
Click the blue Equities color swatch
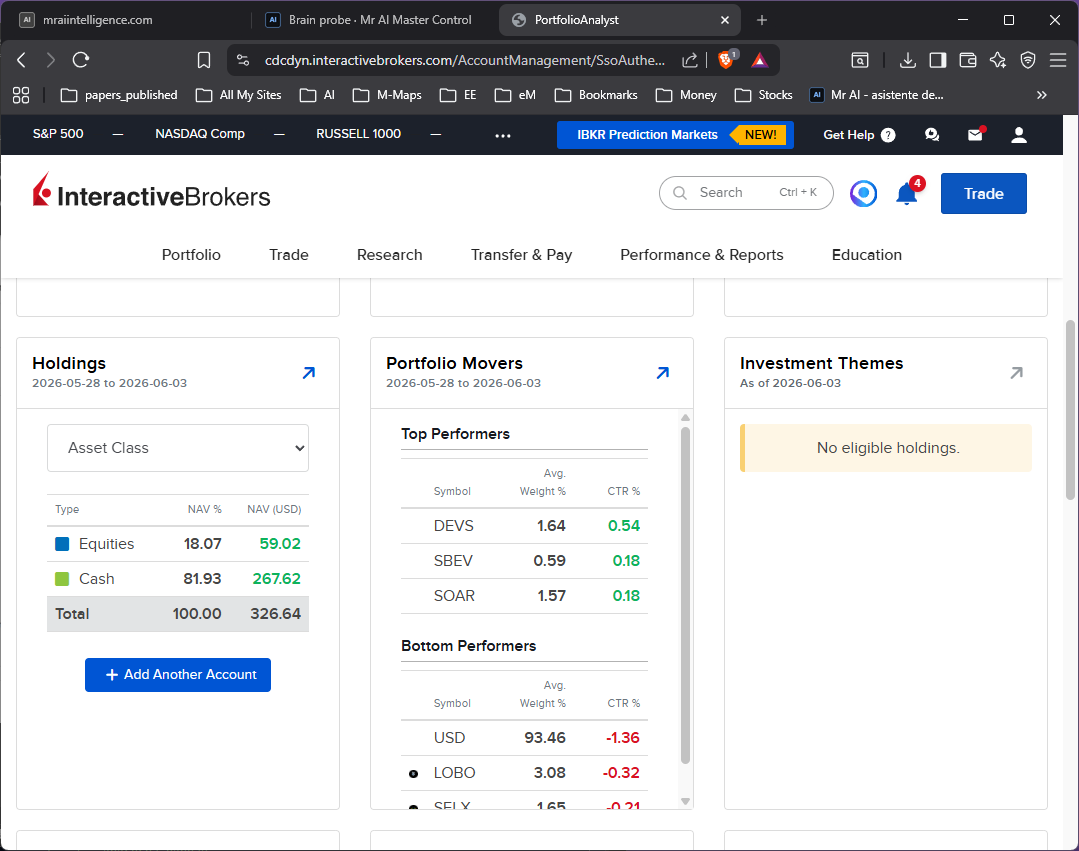pyautogui.click(x=62, y=544)
